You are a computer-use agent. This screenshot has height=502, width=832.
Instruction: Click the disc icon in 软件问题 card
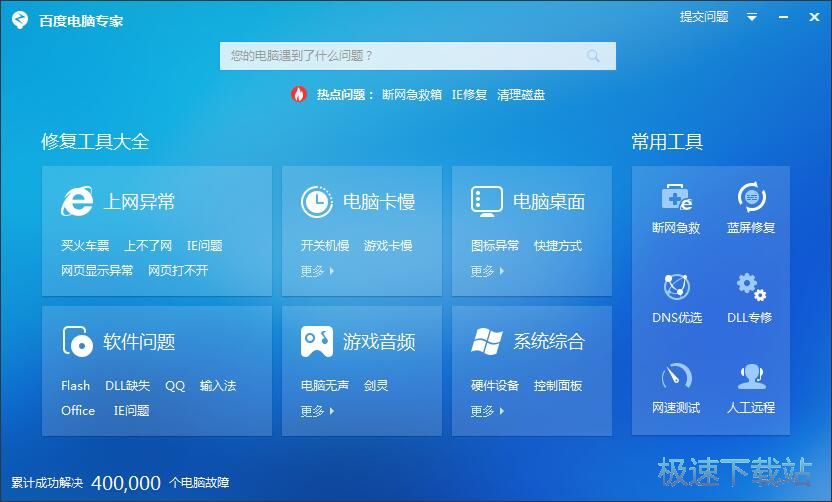[77, 341]
